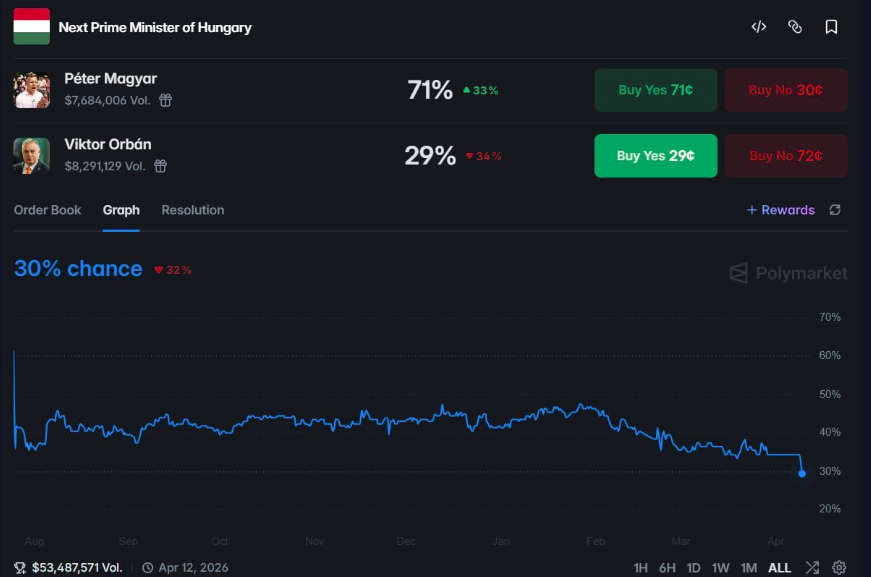Copy the market link icon
This screenshot has height=577, width=871.
(x=795, y=27)
